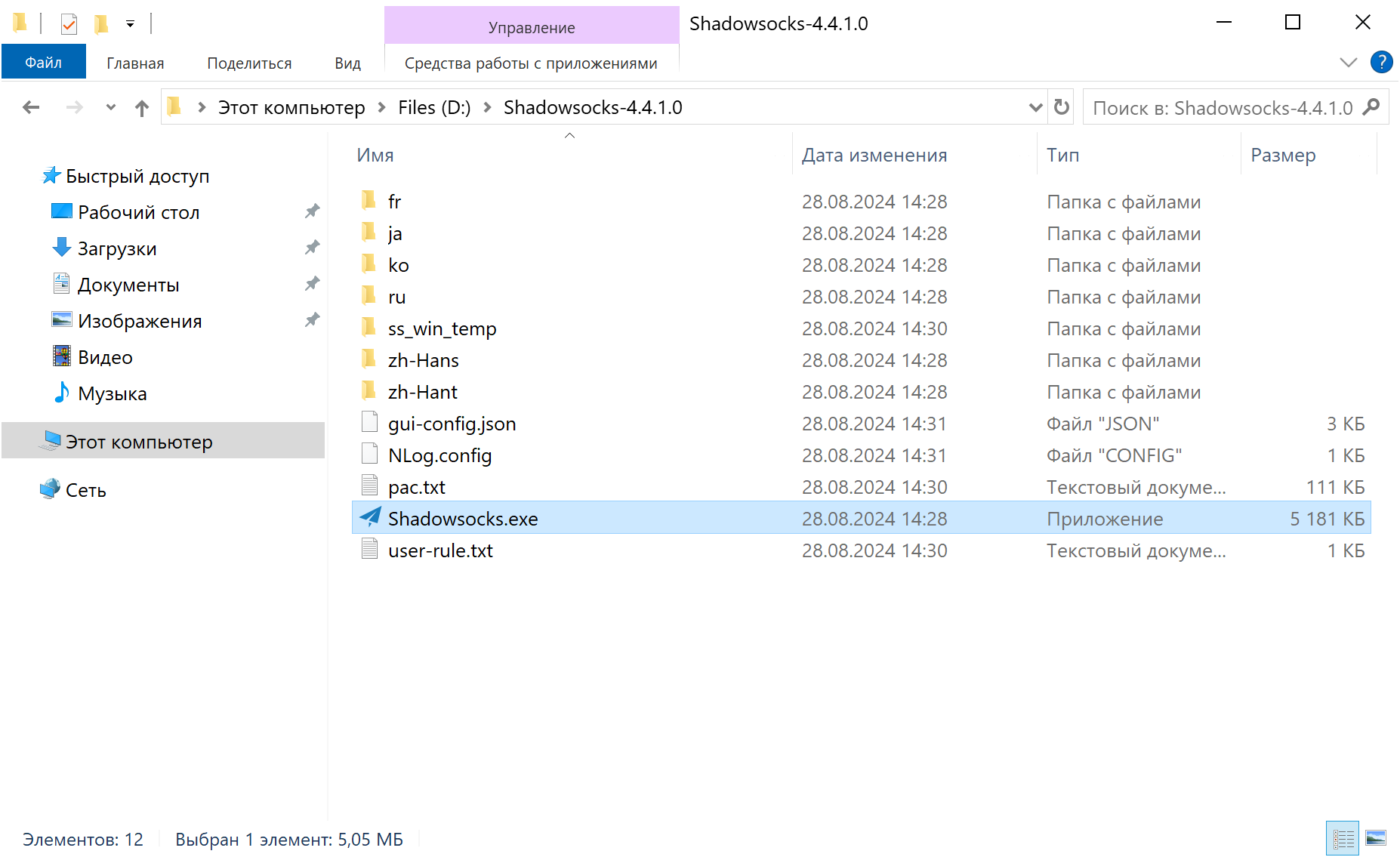Open the Поделиться ribbon tab
1400x857 pixels.
(249, 63)
